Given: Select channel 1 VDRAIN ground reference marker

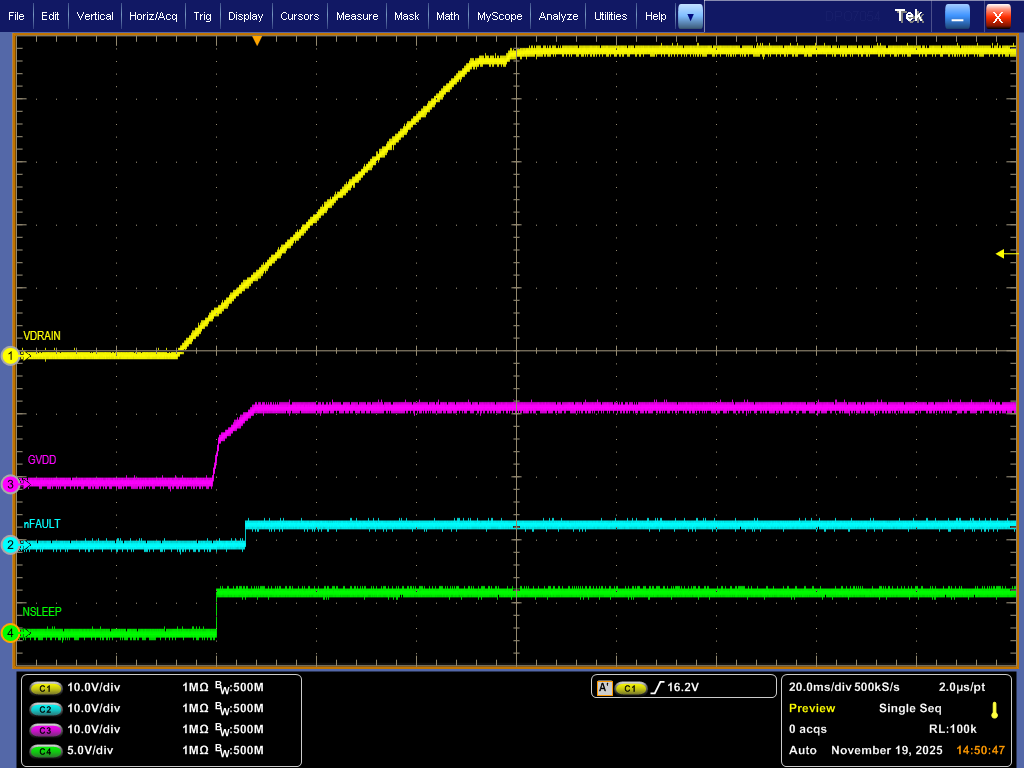Looking at the screenshot, I should click(x=11, y=356).
